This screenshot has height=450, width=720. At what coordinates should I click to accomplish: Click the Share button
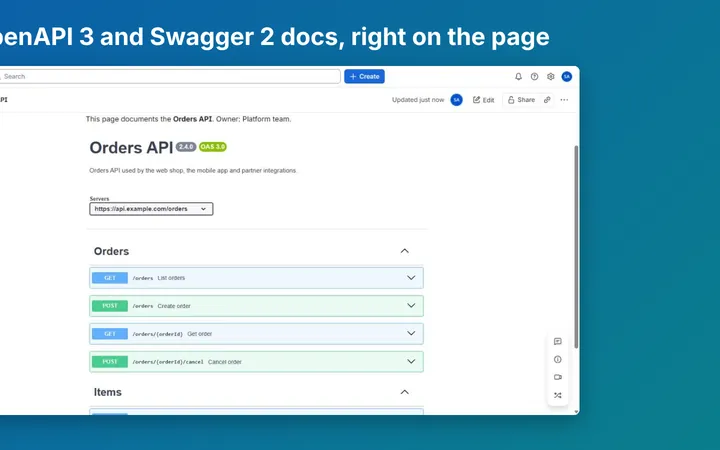(522, 100)
